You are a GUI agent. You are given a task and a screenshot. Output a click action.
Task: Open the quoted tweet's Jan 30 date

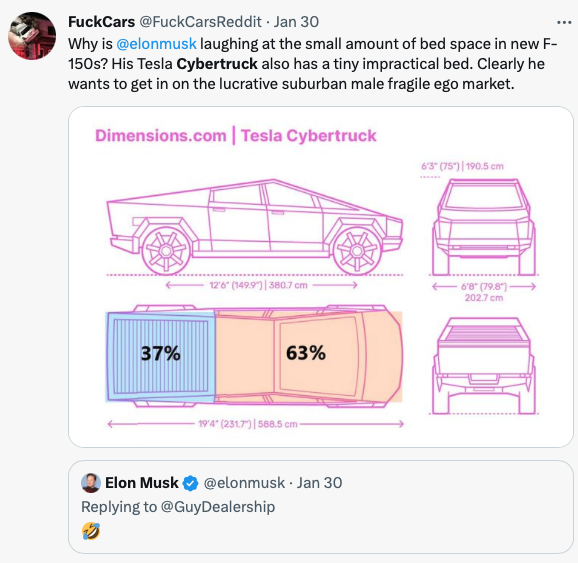point(320,483)
